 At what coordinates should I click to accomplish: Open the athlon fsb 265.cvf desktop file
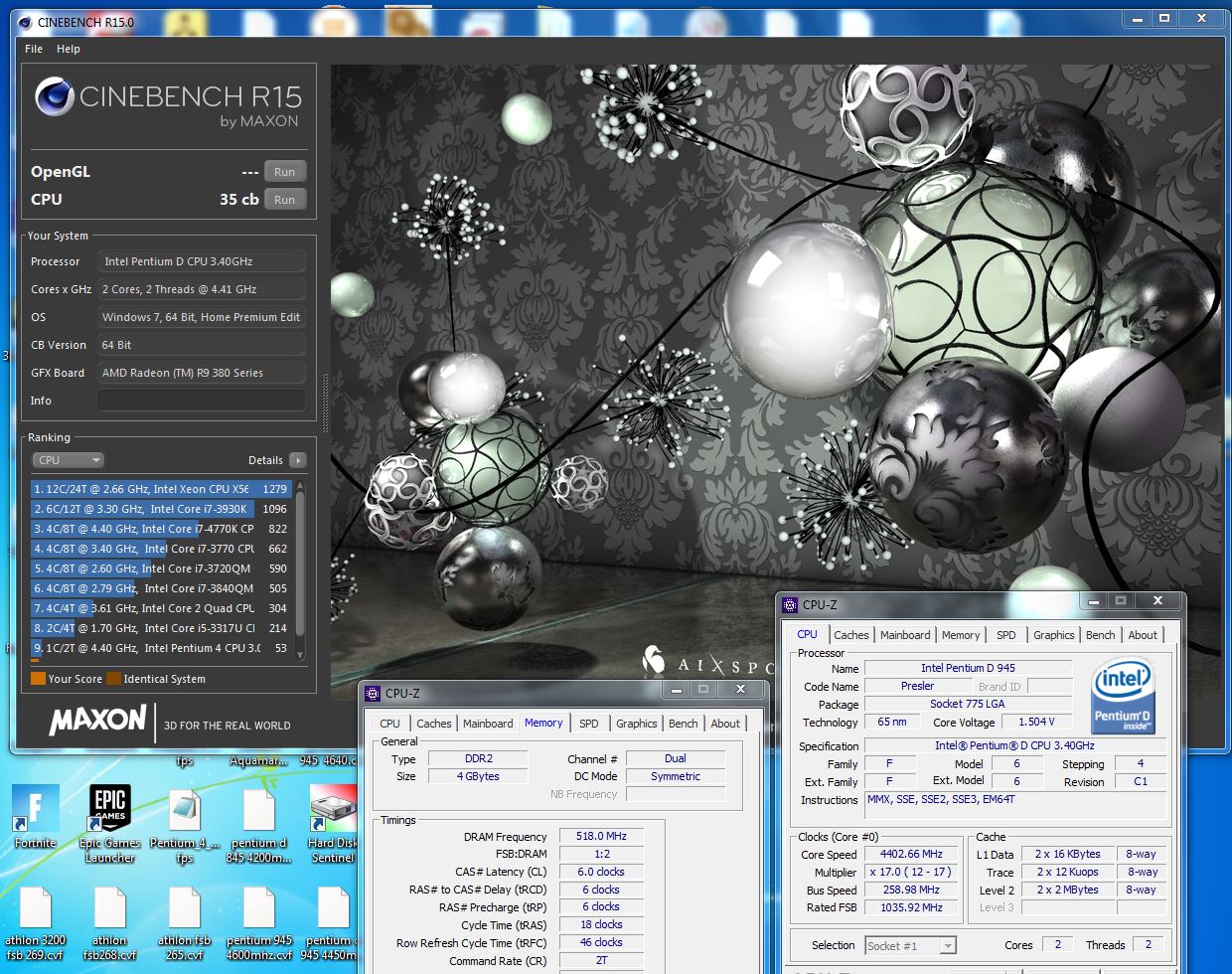tap(185, 922)
